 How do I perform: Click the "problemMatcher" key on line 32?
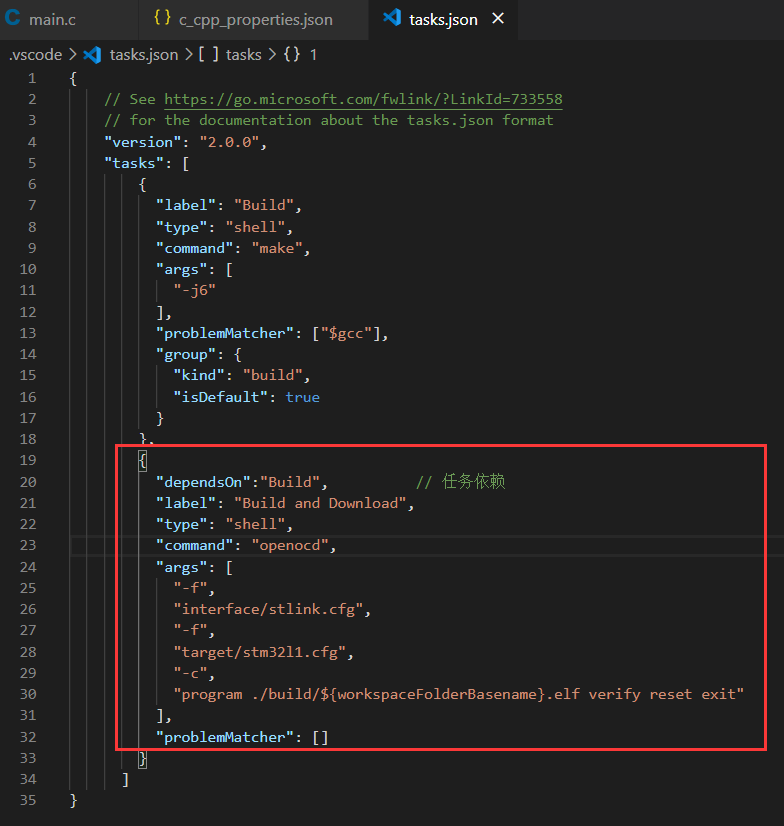point(224,737)
